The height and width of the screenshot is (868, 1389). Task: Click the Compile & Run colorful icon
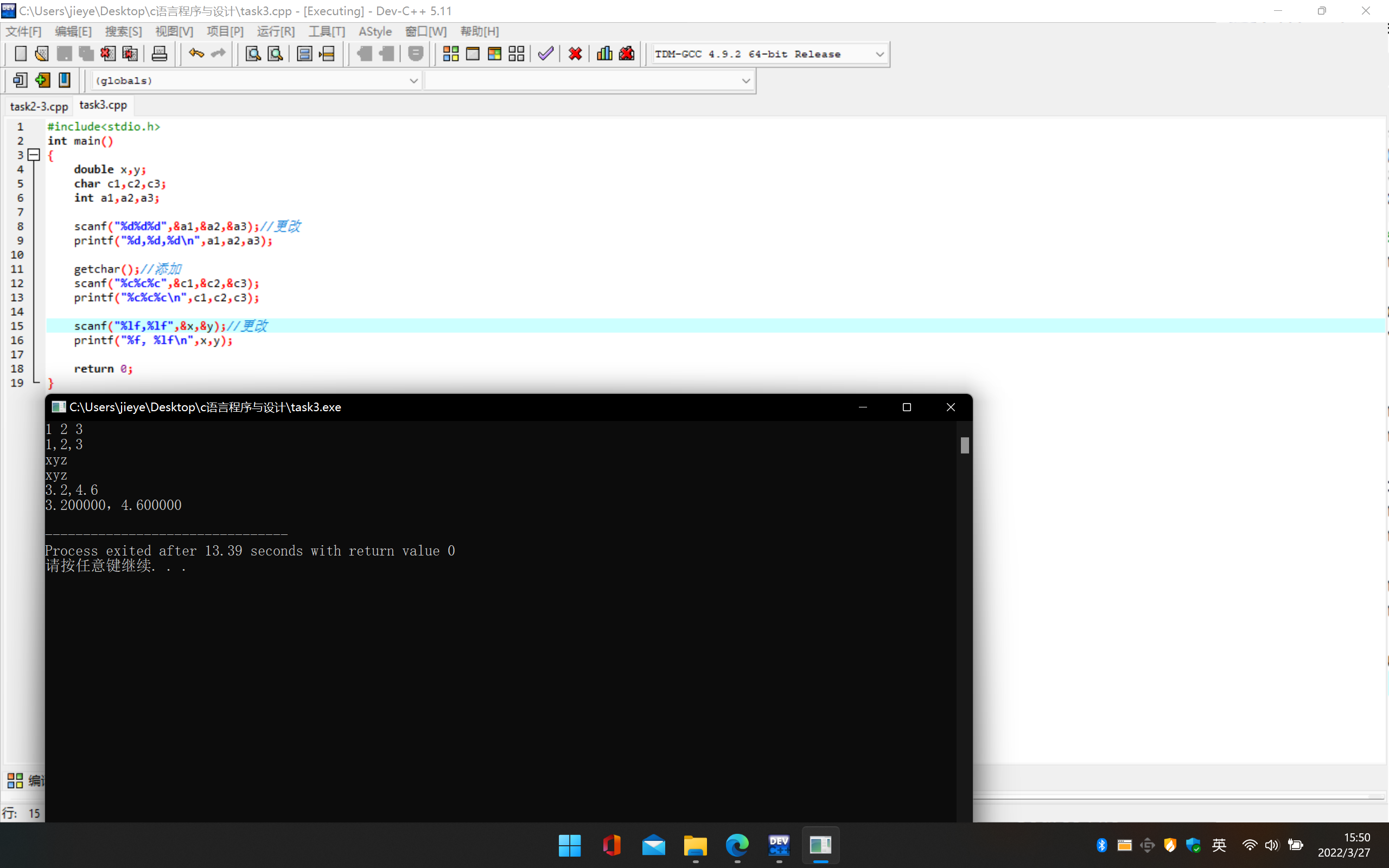(494, 54)
